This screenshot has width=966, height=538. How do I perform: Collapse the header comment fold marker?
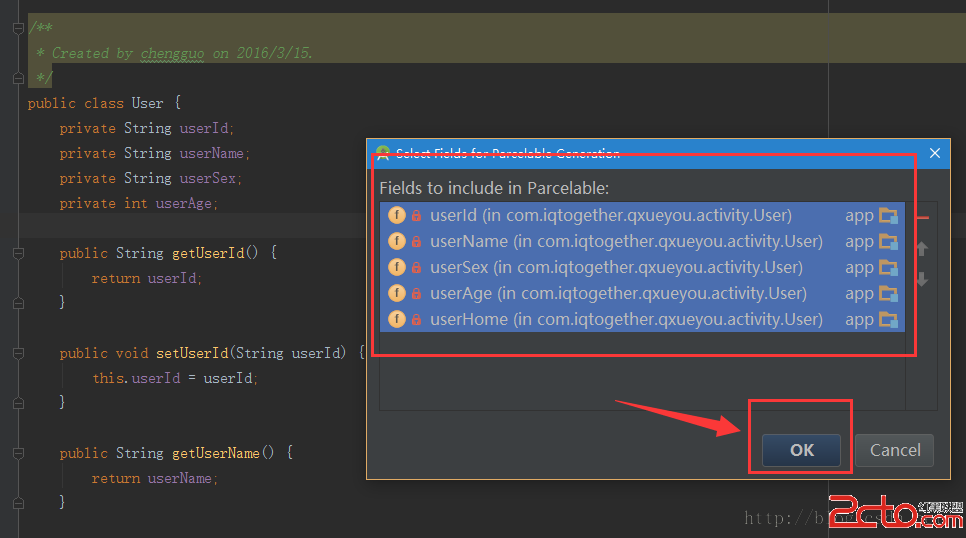(18, 28)
